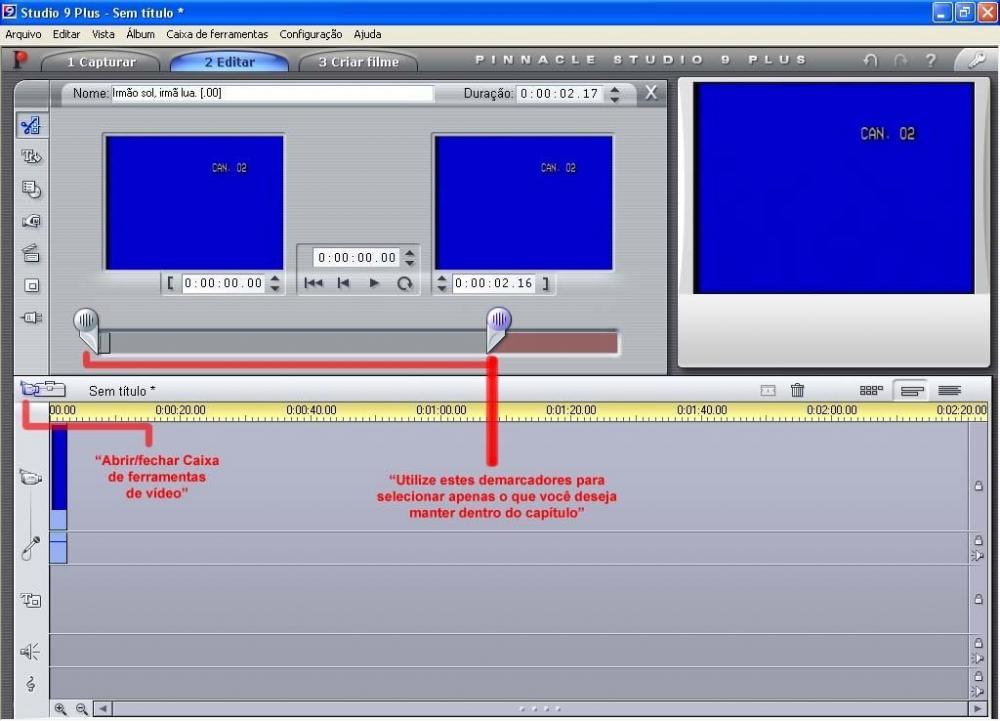Toggle the video toolbox open/close icon

42,388
